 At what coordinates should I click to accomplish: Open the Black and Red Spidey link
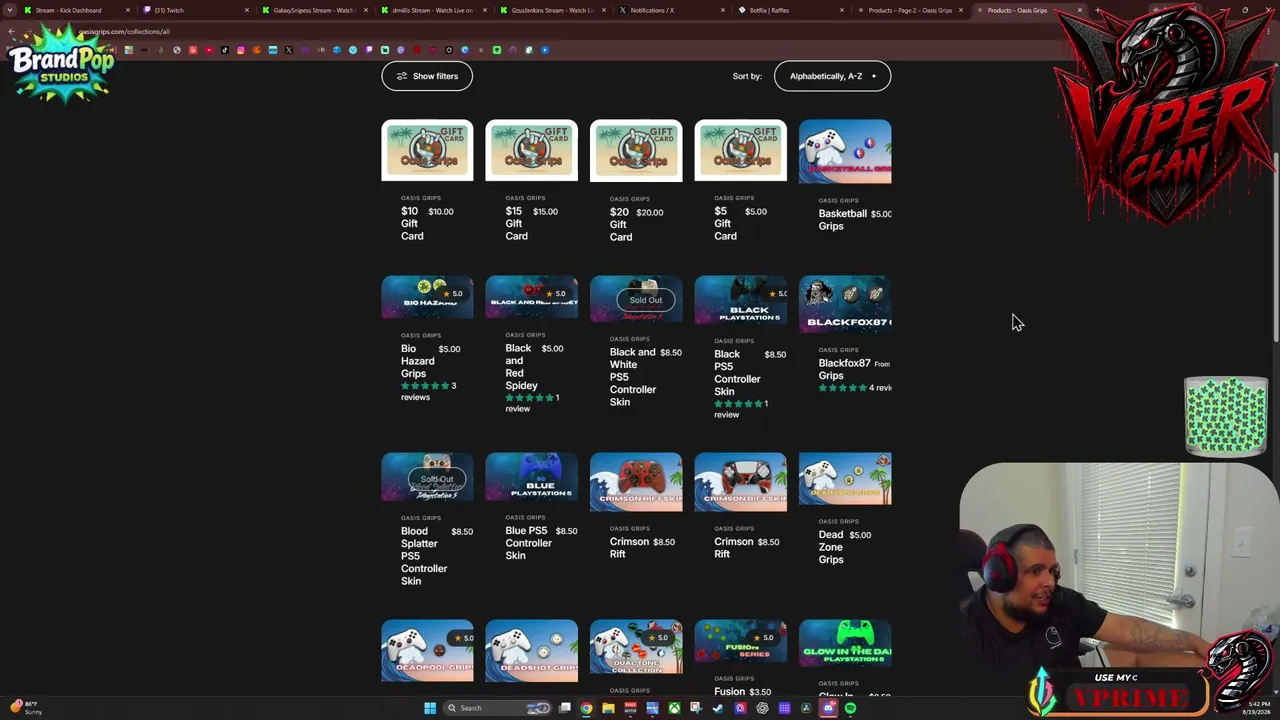[521, 367]
